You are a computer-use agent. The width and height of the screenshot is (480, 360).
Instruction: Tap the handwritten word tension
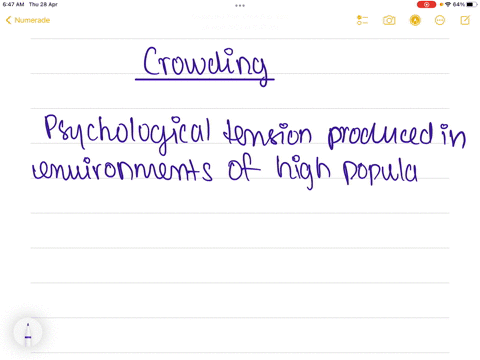268,132
